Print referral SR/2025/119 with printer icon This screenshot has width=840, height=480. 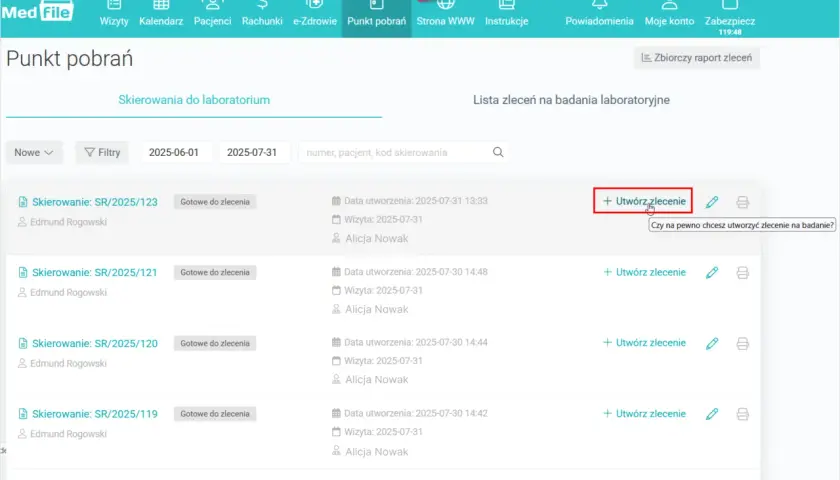point(742,414)
